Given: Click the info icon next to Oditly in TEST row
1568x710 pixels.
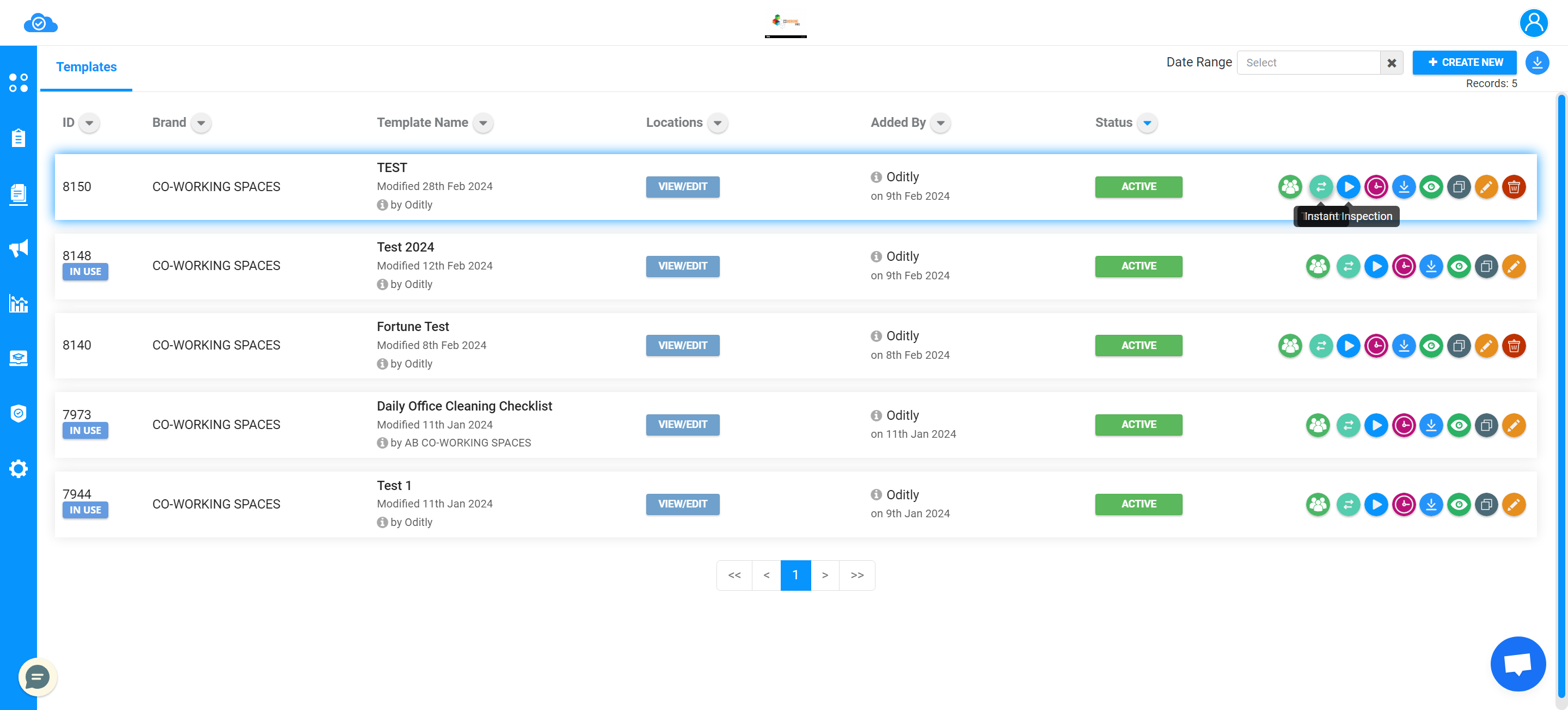Looking at the screenshot, I should pyautogui.click(x=876, y=177).
